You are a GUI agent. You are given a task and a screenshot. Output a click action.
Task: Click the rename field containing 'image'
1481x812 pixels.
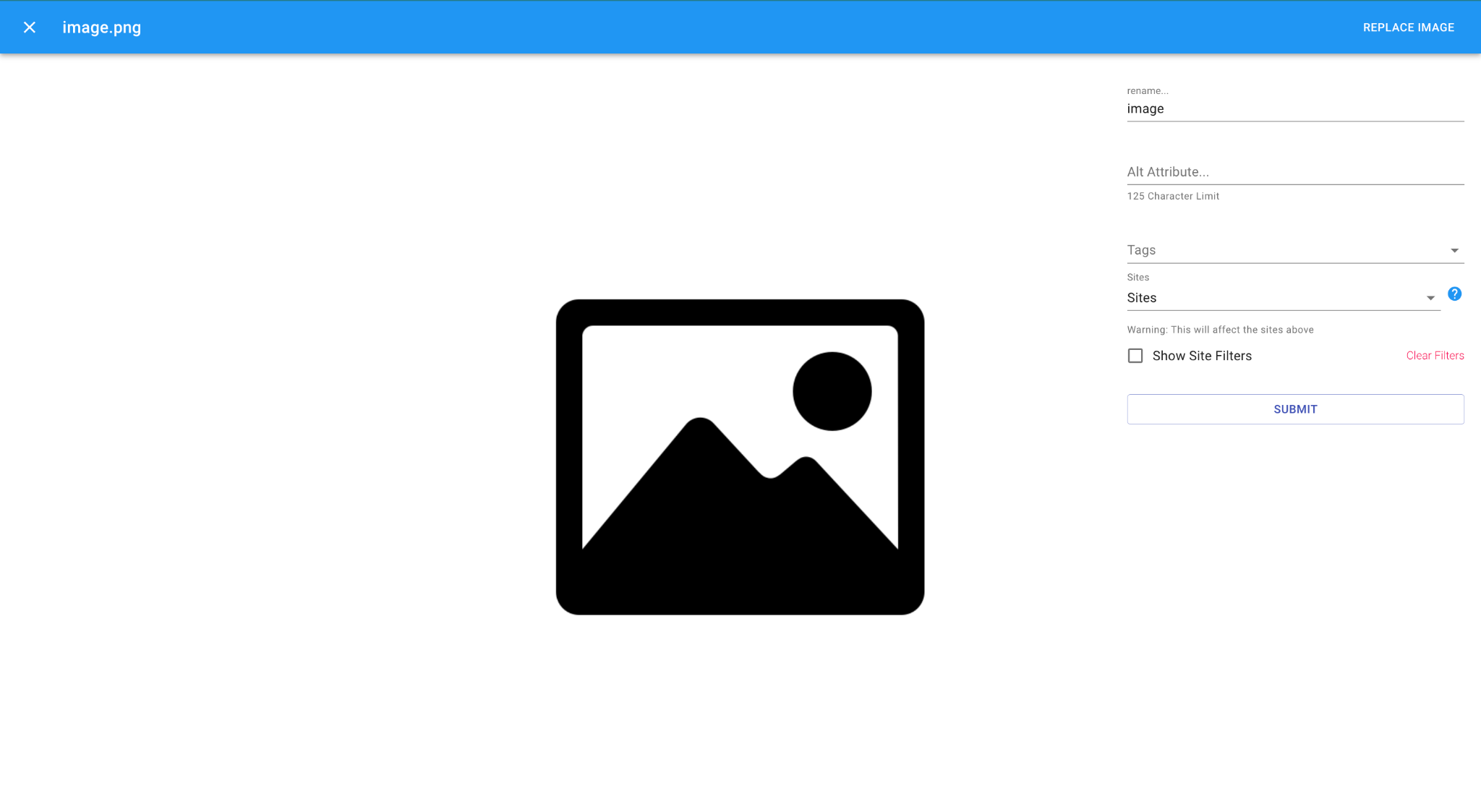click(x=1294, y=109)
